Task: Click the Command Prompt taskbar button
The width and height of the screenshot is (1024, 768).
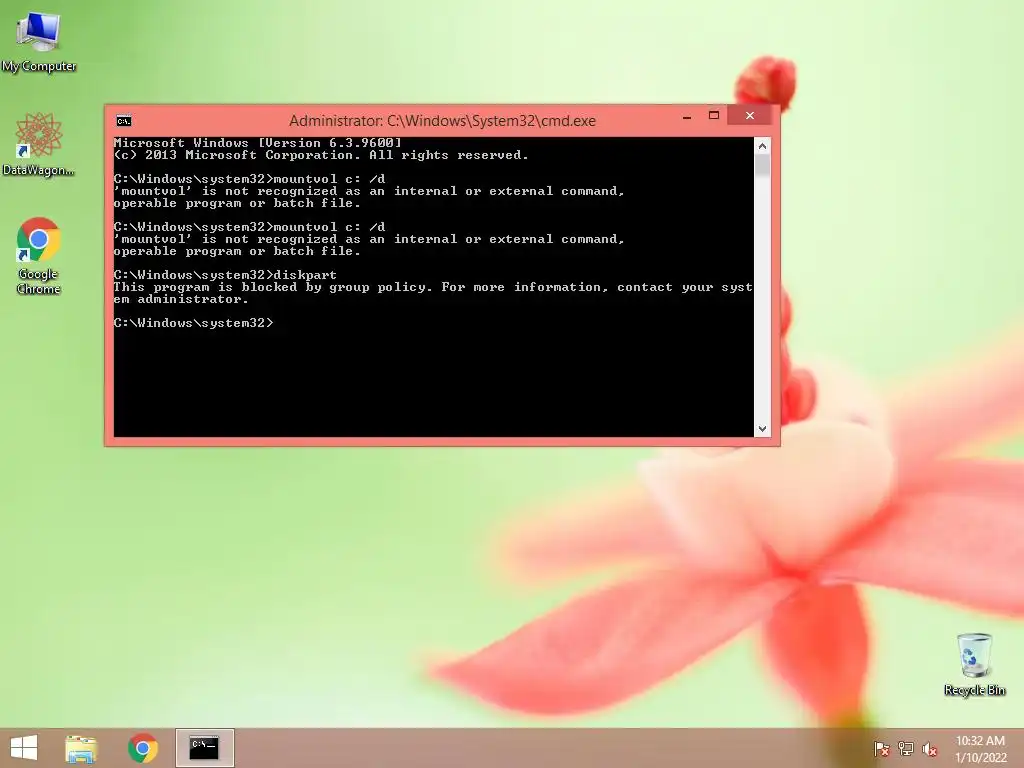Action: [204, 748]
